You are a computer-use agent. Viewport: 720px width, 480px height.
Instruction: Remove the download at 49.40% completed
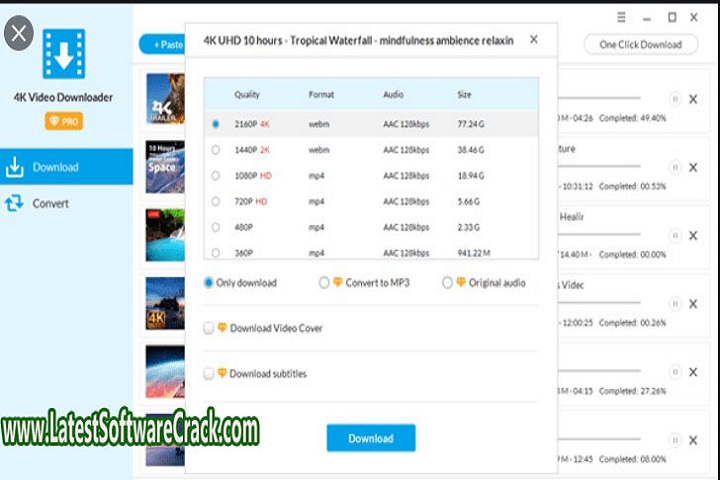(x=693, y=99)
